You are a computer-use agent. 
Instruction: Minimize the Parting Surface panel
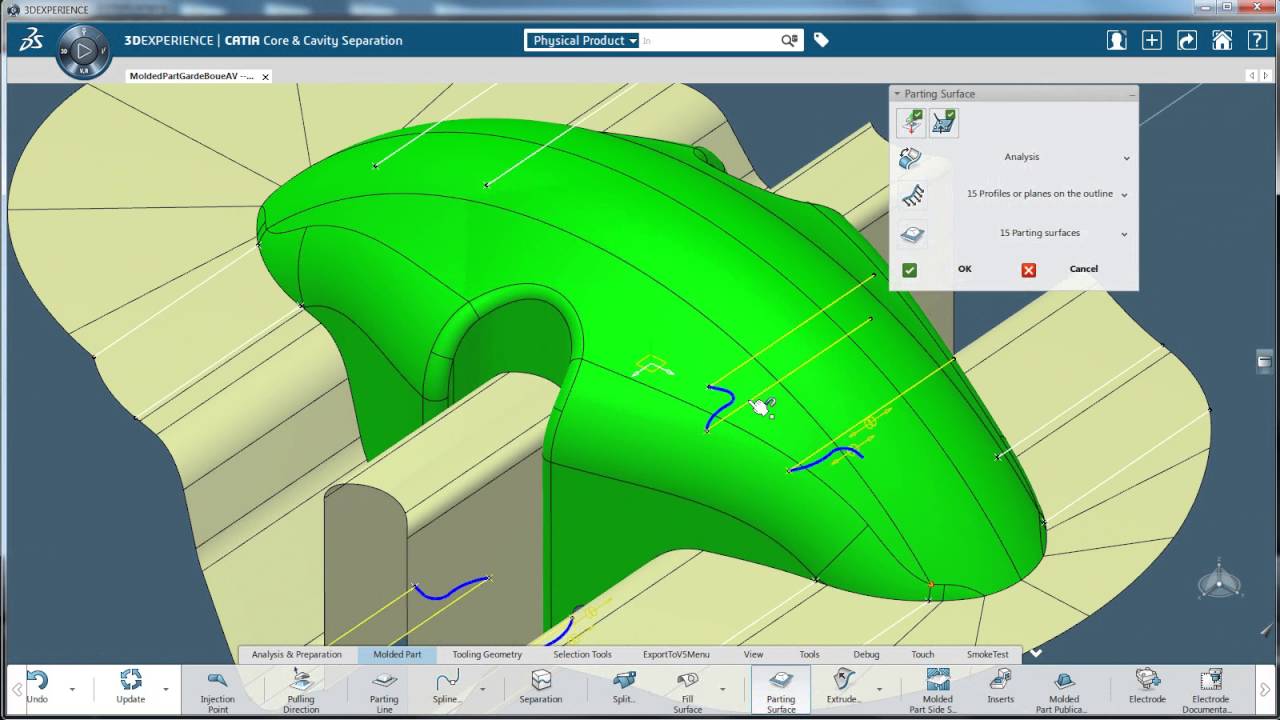click(1132, 94)
